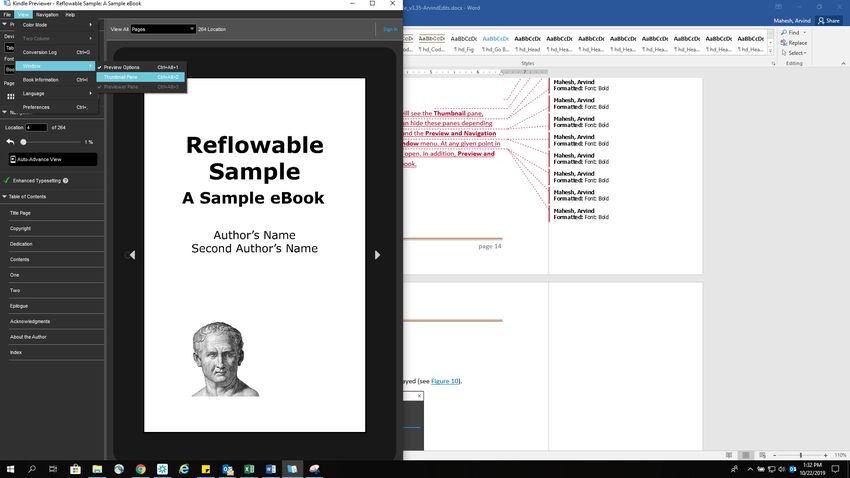The image size is (850, 478).
Task: Click Share button in Word
Action: click(829, 20)
